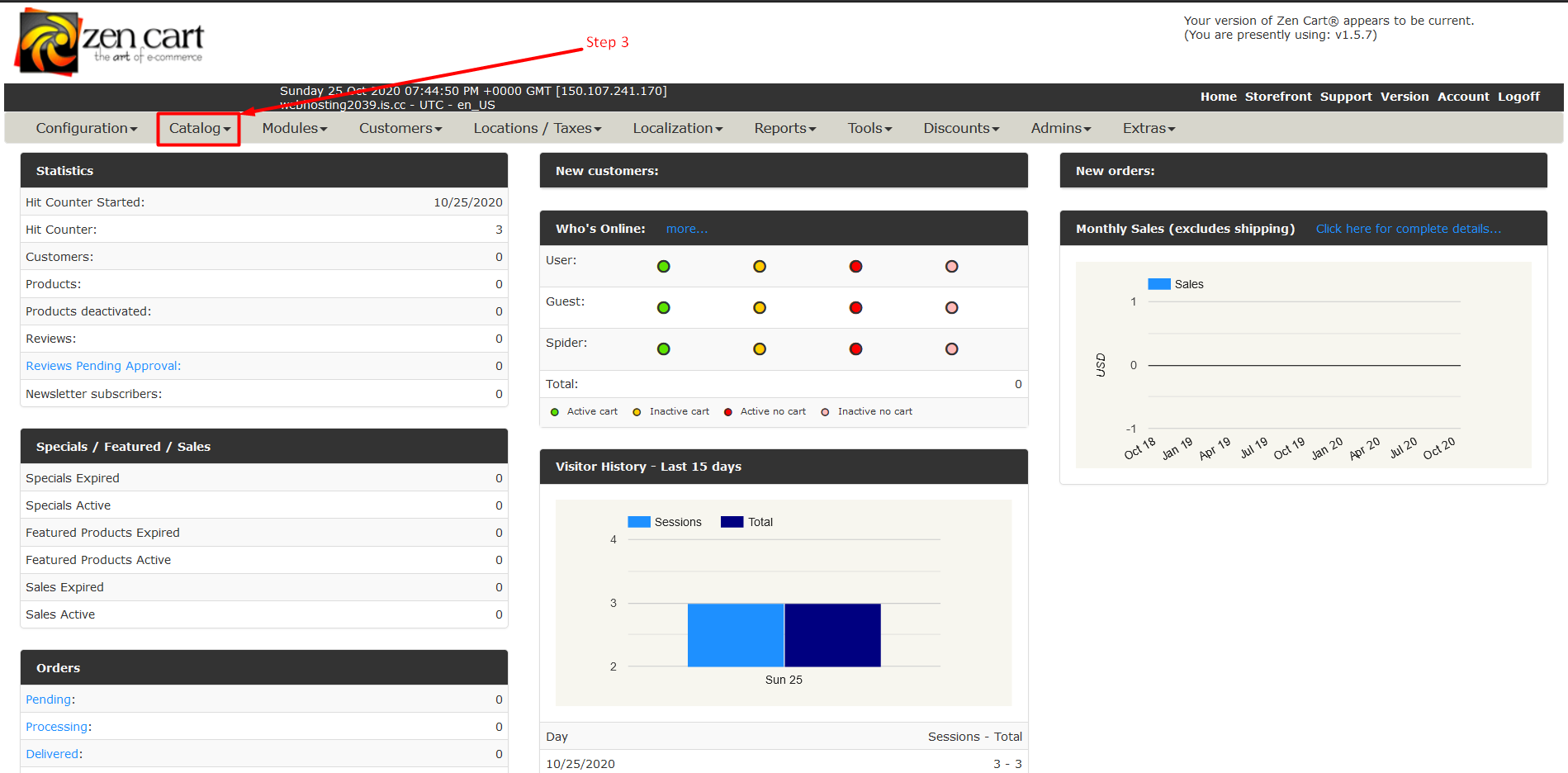Image resolution: width=1568 pixels, height=773 pixels.
Task: Expand the Localization menu
Action: [678, 128]
